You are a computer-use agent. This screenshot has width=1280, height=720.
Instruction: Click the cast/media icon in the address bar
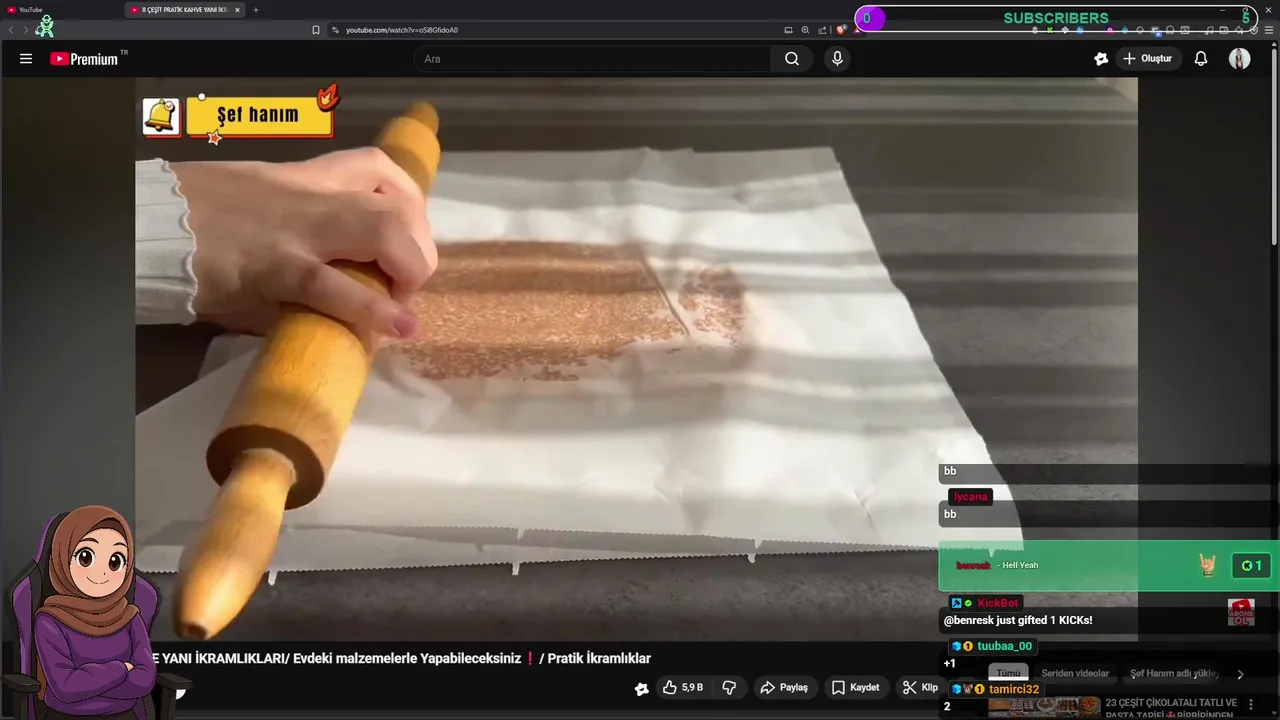[x=788, y=30]
